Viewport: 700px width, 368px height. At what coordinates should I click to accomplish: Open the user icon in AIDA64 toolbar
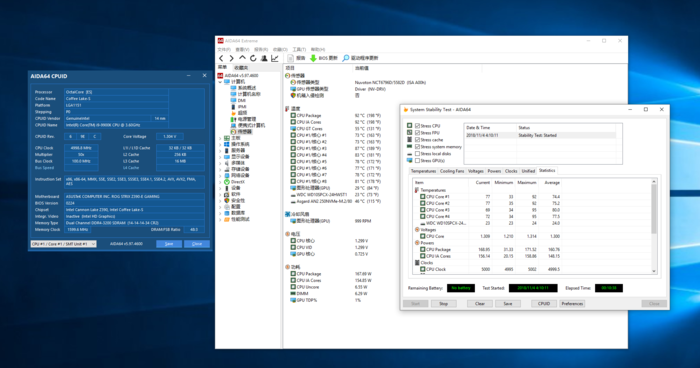pyautogui.click(x=264, y=58)
